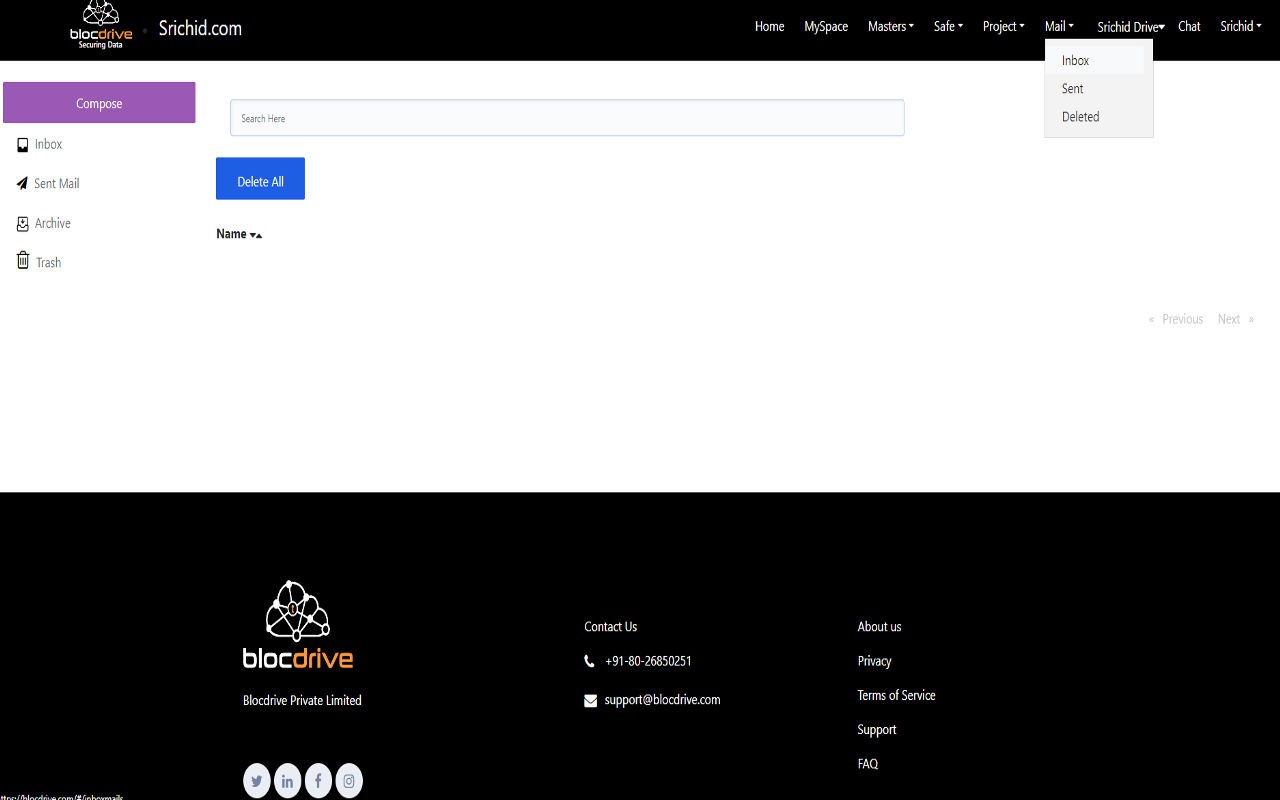The height and width of the screenshot is (800, 1280).
Task: Click the Sent Mail paper plane icon
Action: [23, 184]
